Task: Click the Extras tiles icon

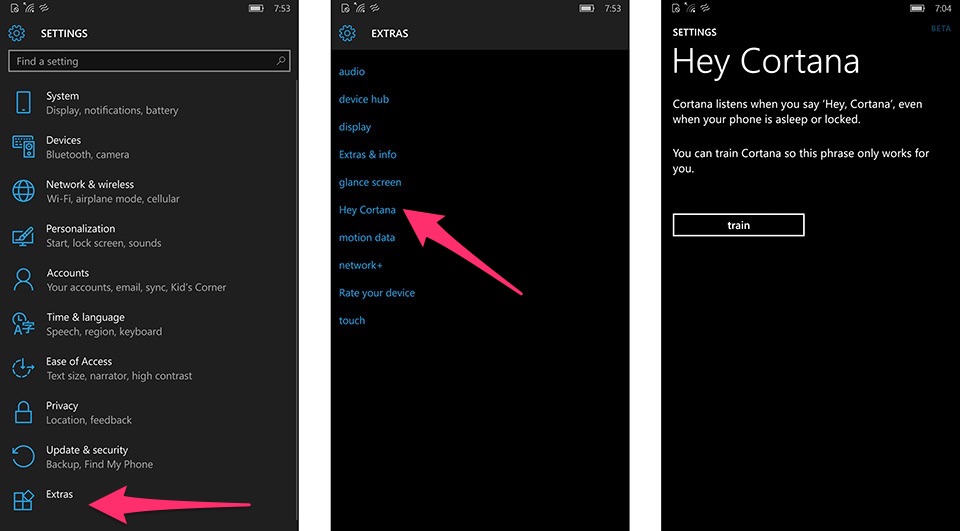Action: (x=23, y=500)
